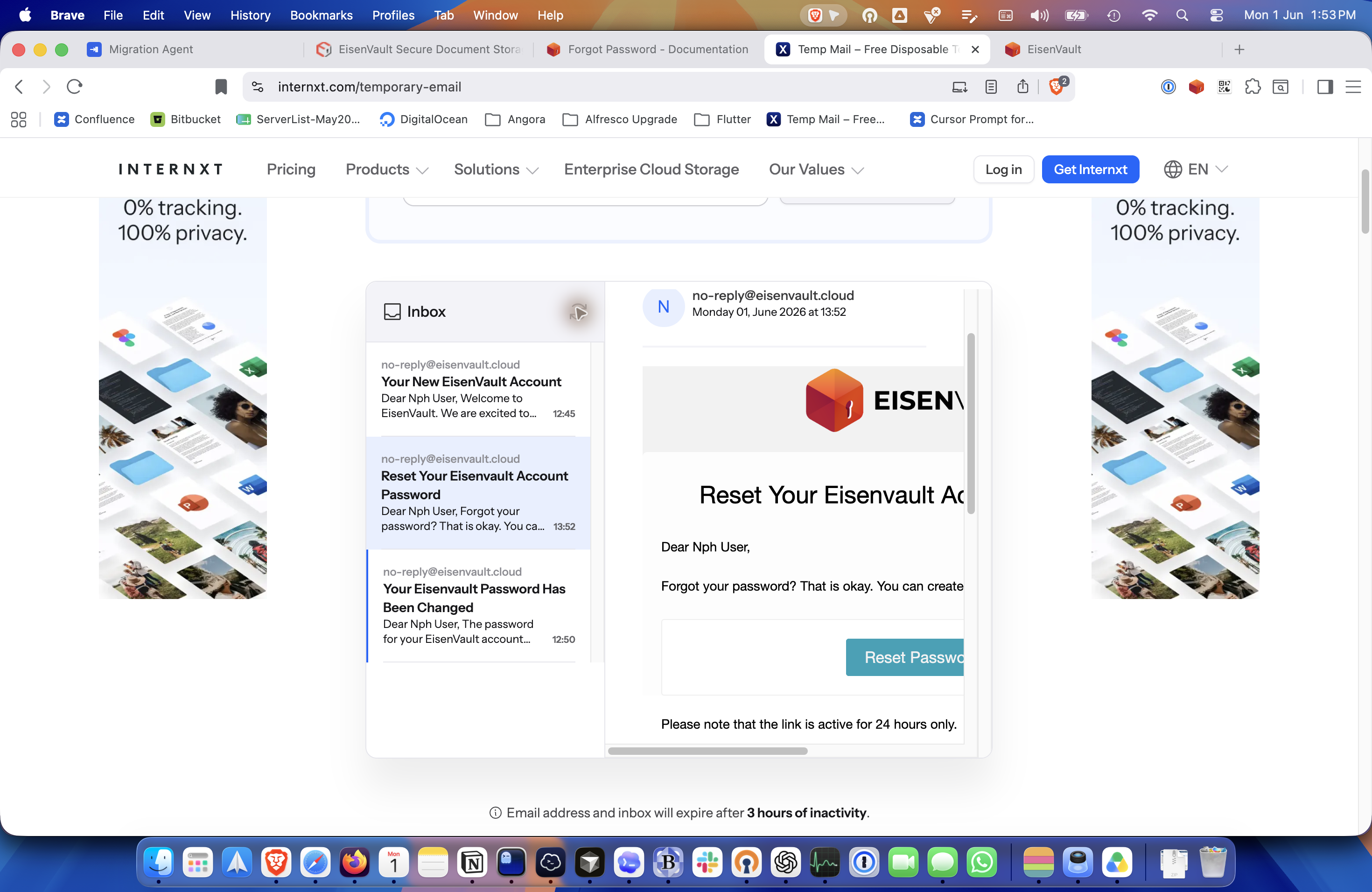Switch to Forgot Password - Documentation tab
Screen dimensions: 1372x892
point(648,49)
